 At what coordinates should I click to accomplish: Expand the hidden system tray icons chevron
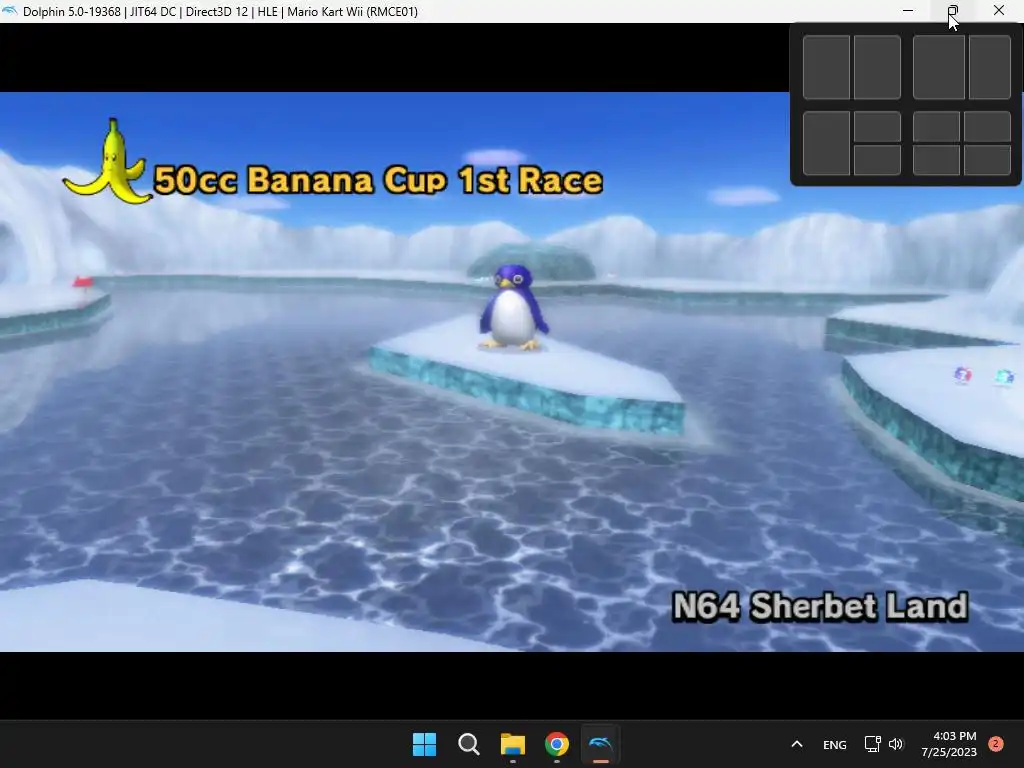point(797,744)
